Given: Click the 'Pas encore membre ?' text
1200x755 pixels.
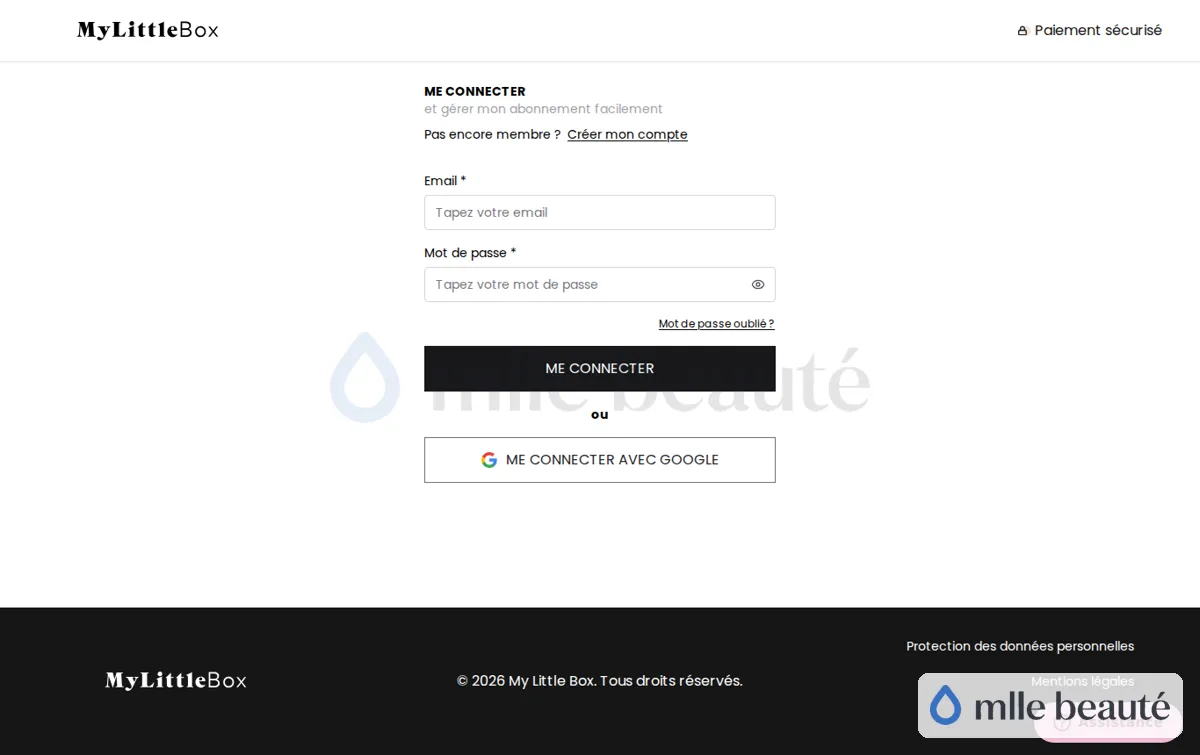Looking at the screenshot, I should tap(492, 134).
